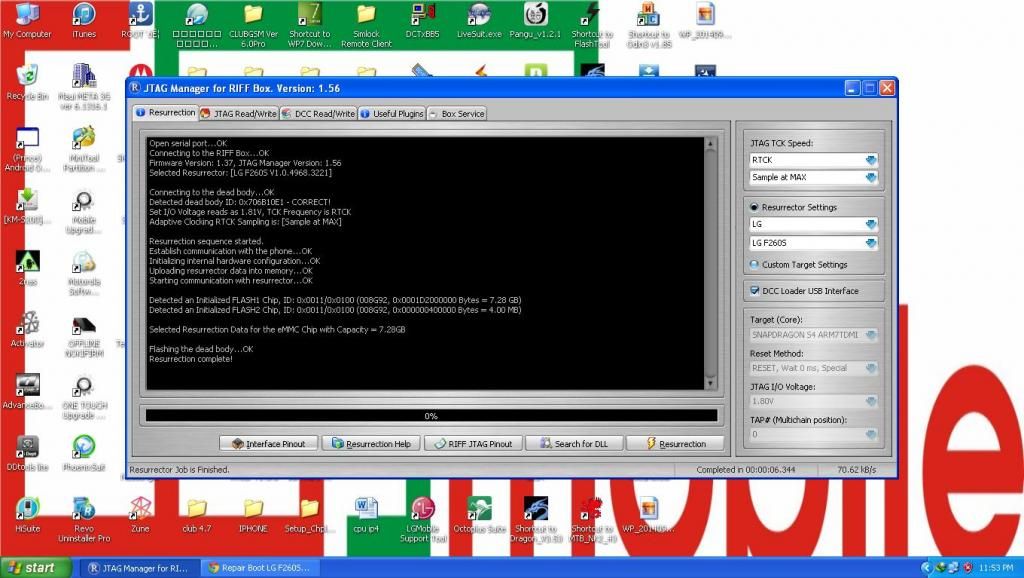The width and height of the screenshot is (1024, 578).
Task: Open the JTAG Read/Write tab
Action: click(x=238, y=114)
